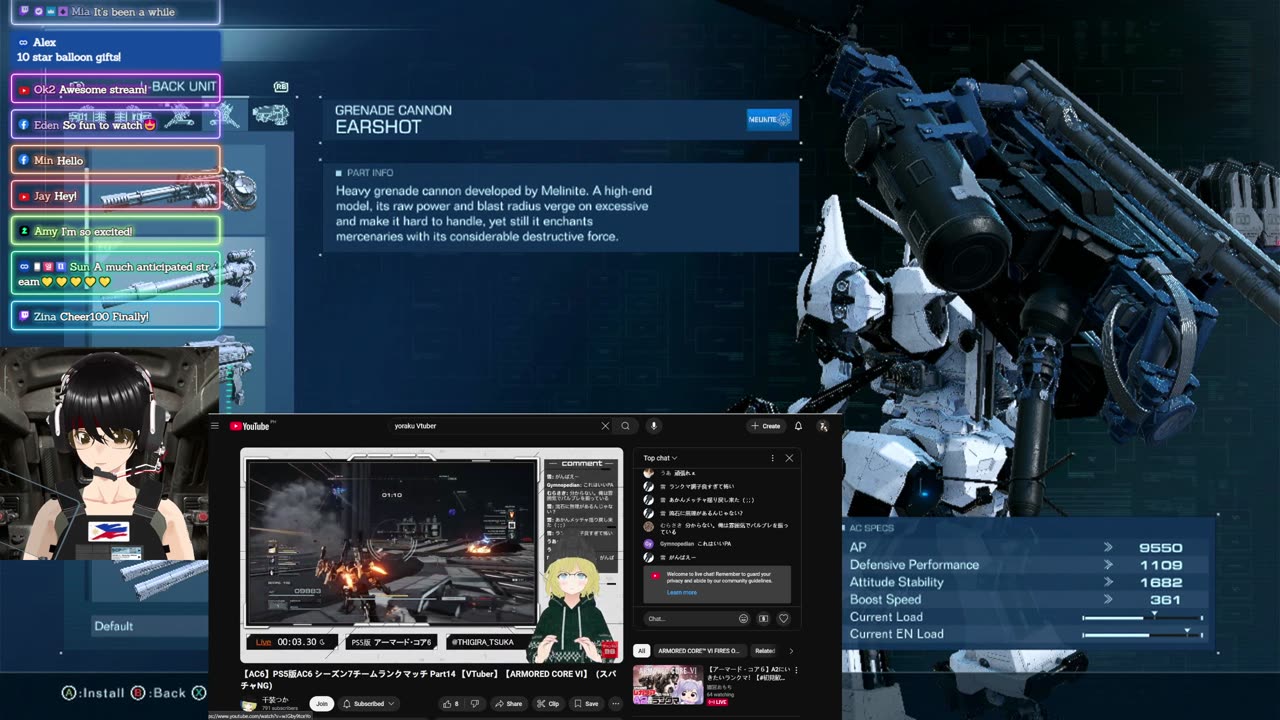The height and width of the screenshot is (720, 1280).
Task: Click Eden's So fun to watch message
Action: [x=116, y=124]
